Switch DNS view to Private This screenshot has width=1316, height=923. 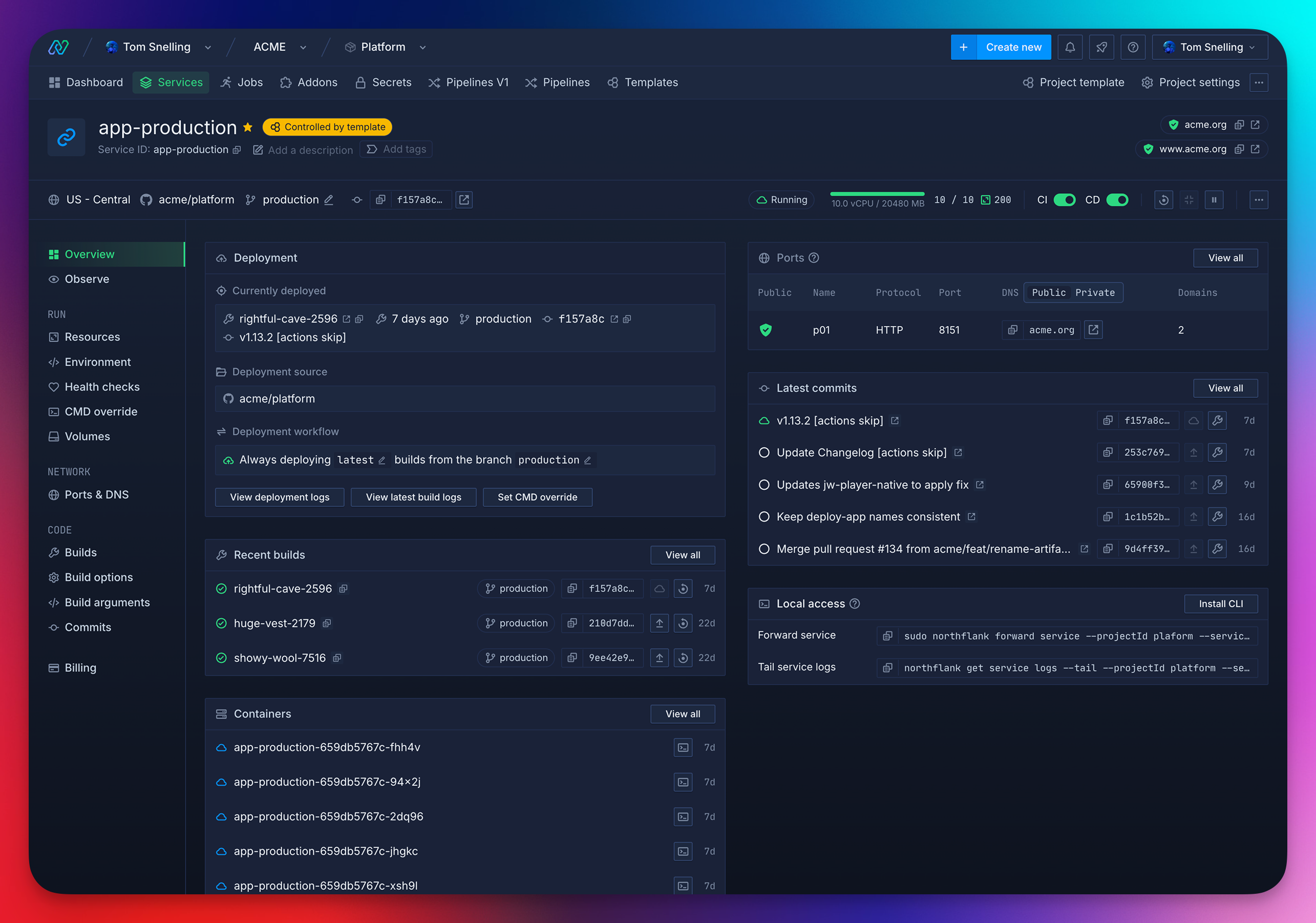(x=1095, y=292)
